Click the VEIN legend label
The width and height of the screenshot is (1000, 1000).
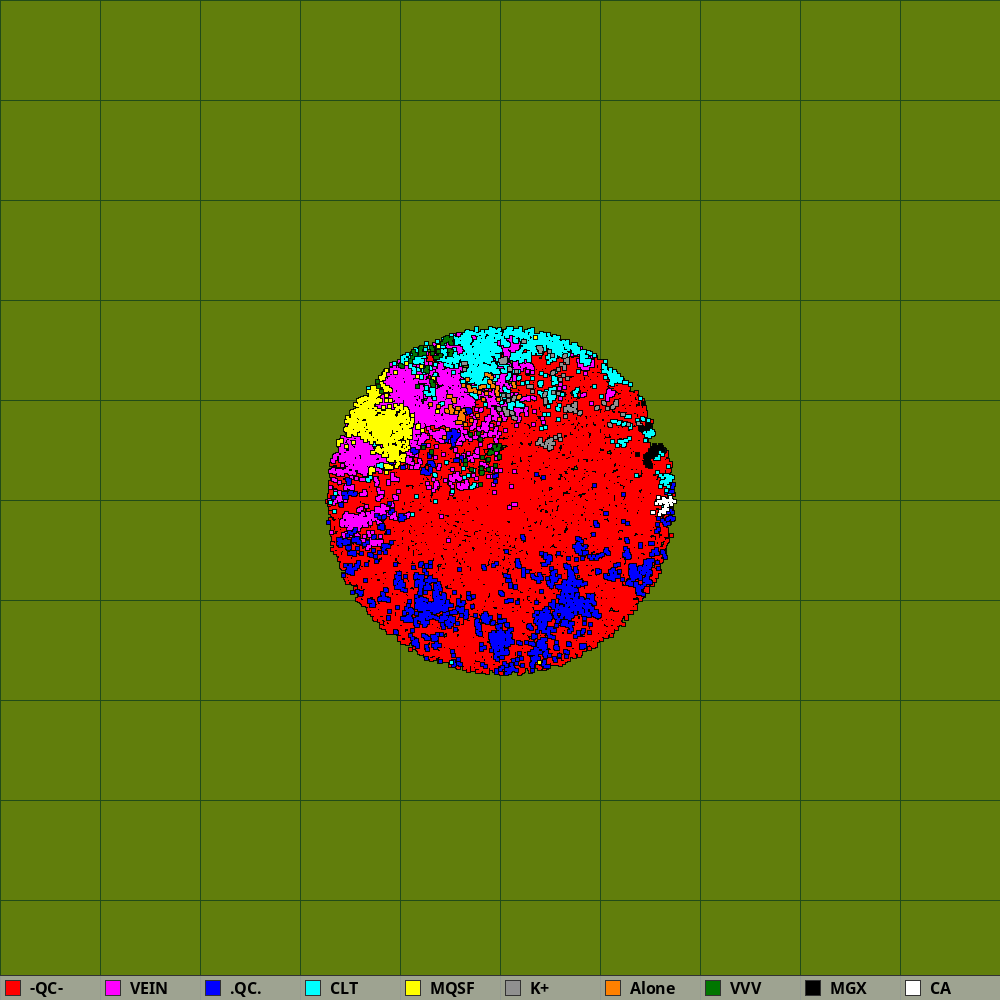pos(149,989)
